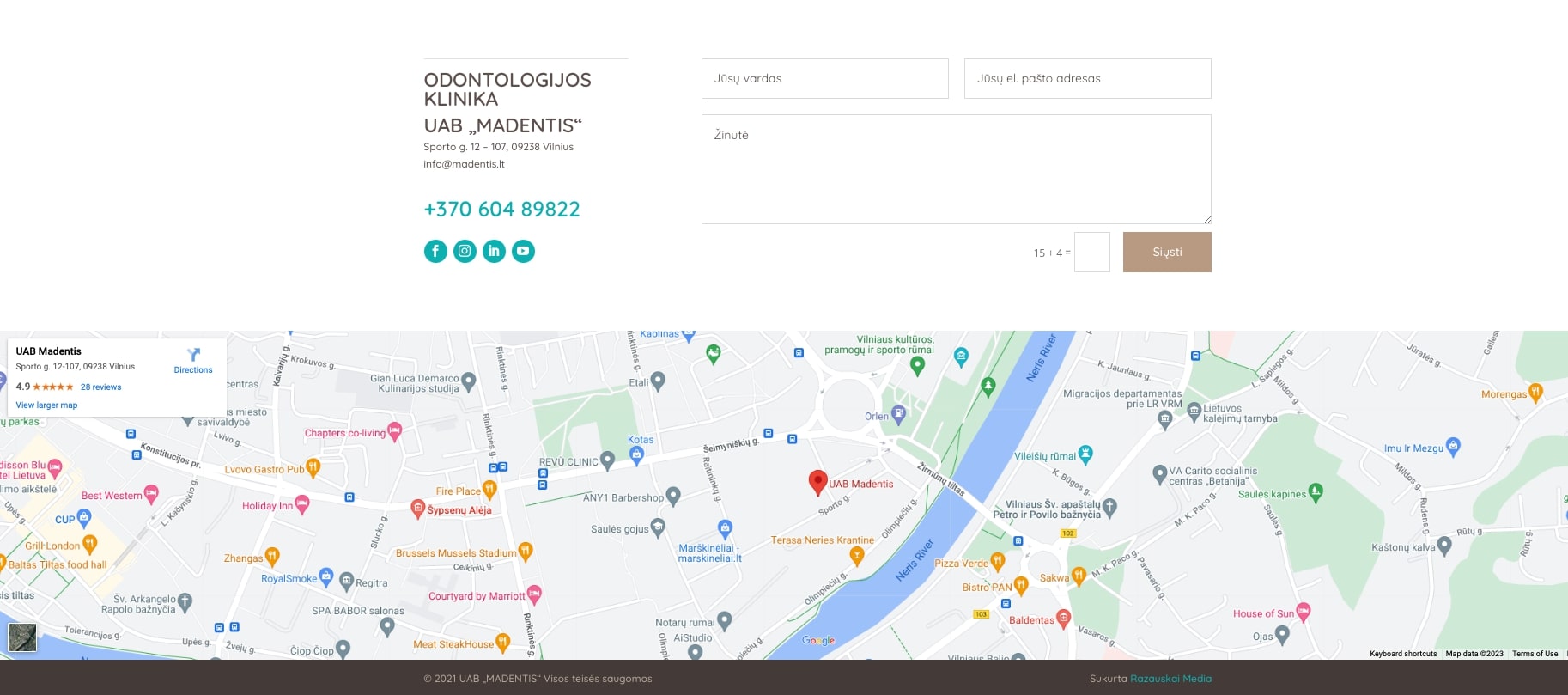Click the Chapters co-living marker

[x=394, y=431]
